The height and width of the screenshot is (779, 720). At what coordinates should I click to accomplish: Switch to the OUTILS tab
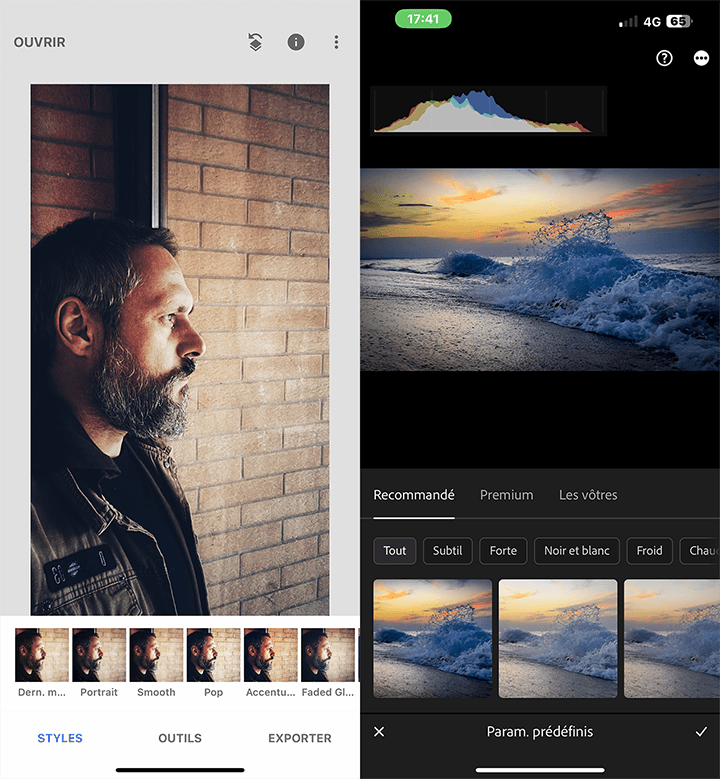tap(180, 738)
